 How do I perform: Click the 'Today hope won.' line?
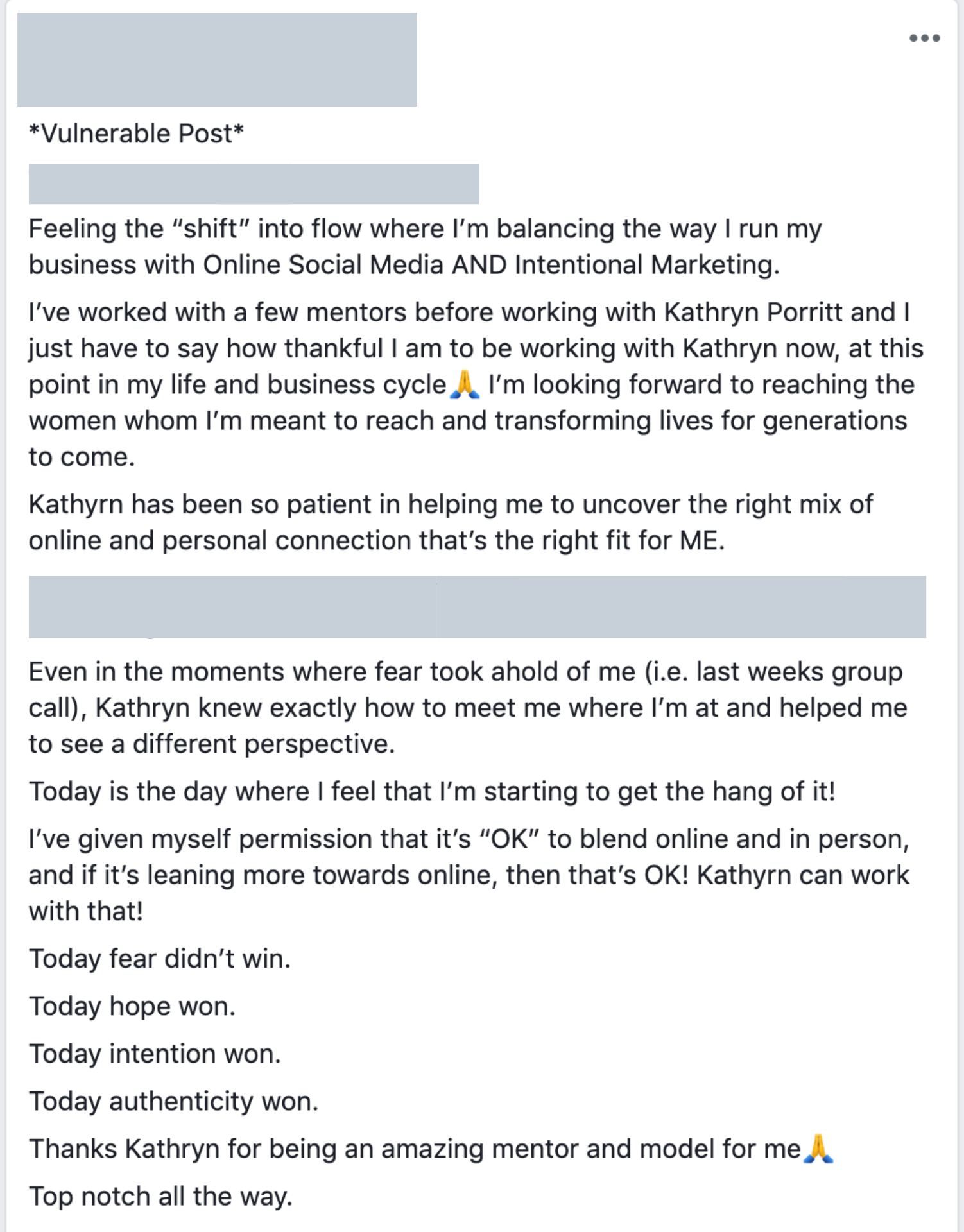point(132,1006)
